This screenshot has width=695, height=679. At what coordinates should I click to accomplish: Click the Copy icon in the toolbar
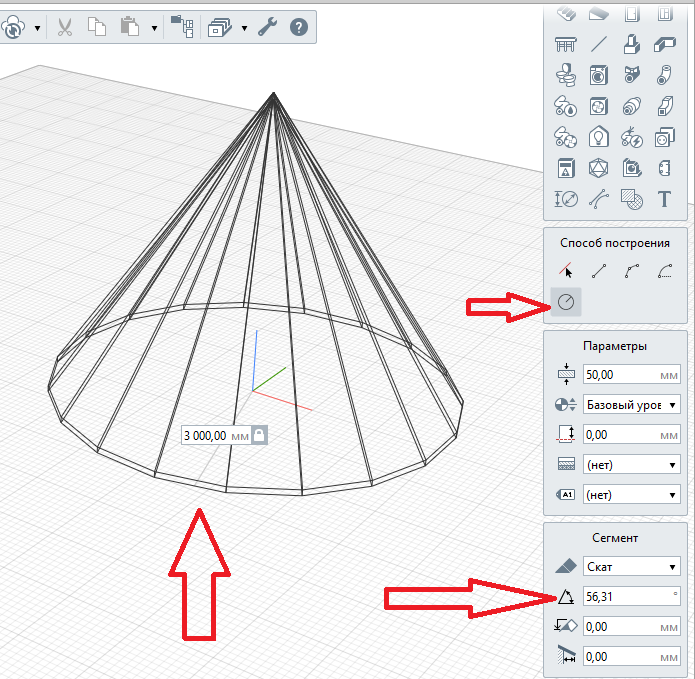click(97, 27)
